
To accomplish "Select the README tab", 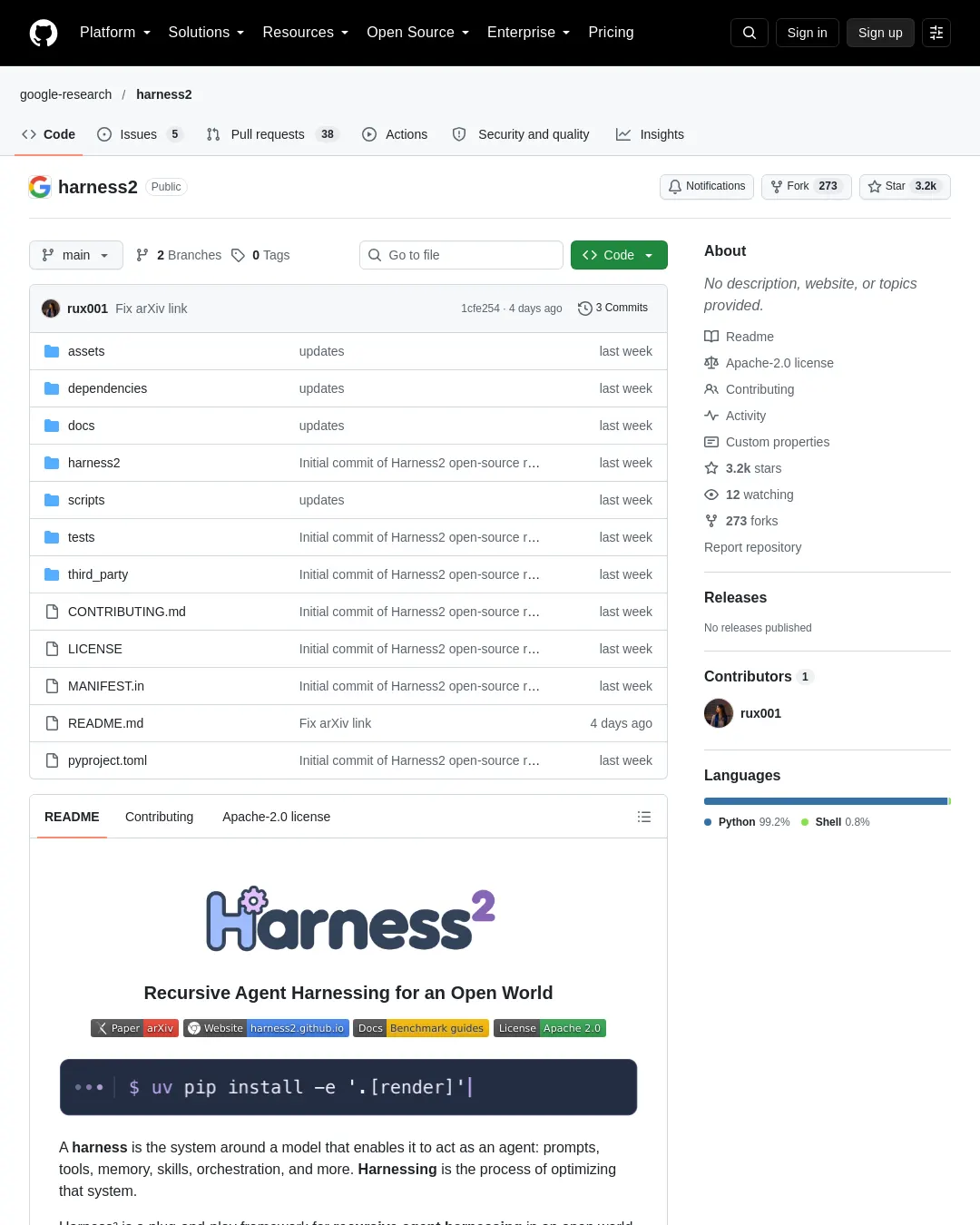I will (72, 817).
